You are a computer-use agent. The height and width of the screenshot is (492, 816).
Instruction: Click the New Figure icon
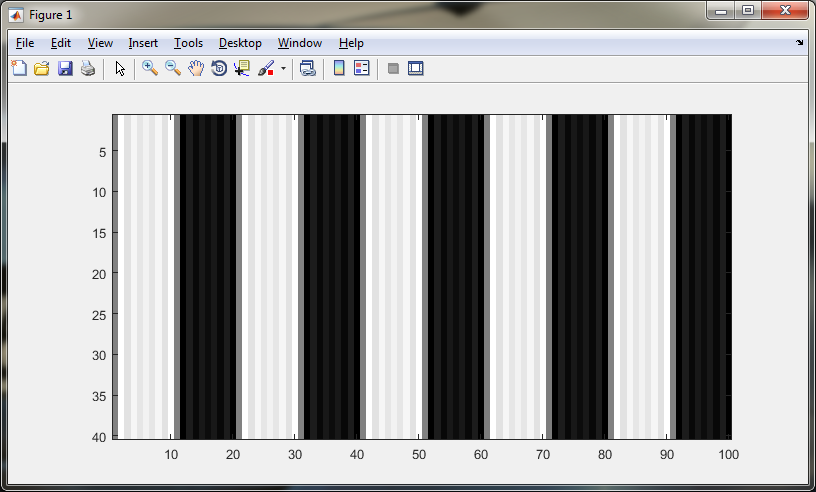[x=19, y=69]
